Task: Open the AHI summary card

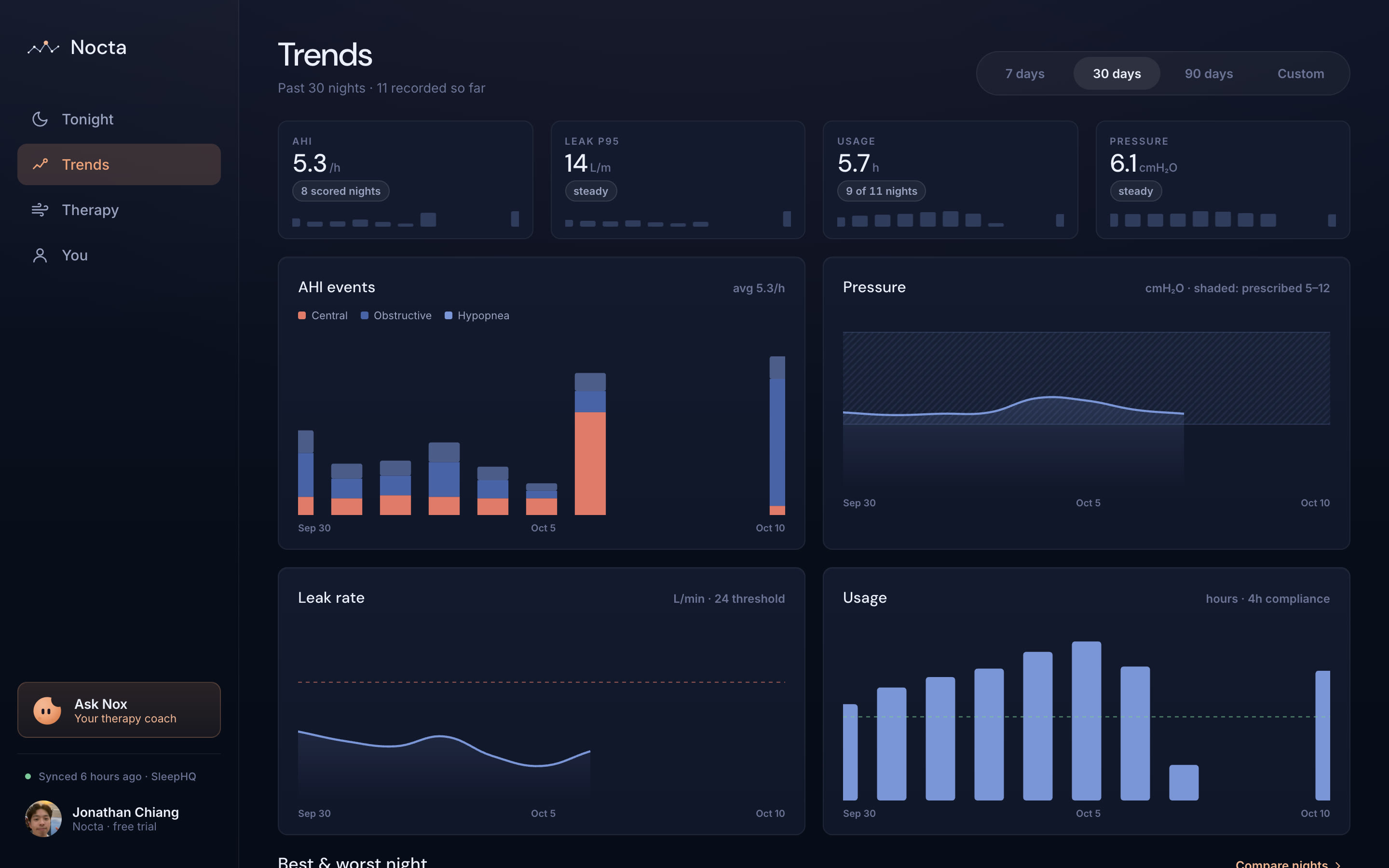Action: (405, 180)
